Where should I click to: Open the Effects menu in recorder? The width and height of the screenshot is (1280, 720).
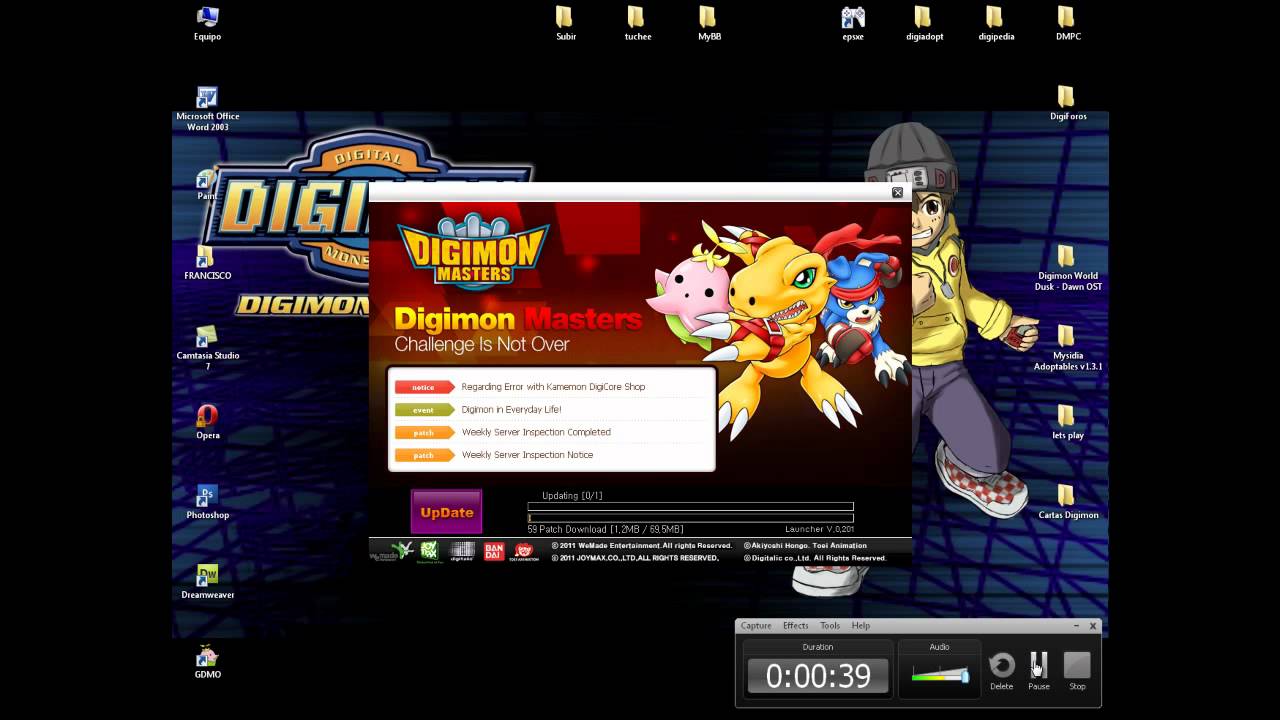[x=796, y=626]
